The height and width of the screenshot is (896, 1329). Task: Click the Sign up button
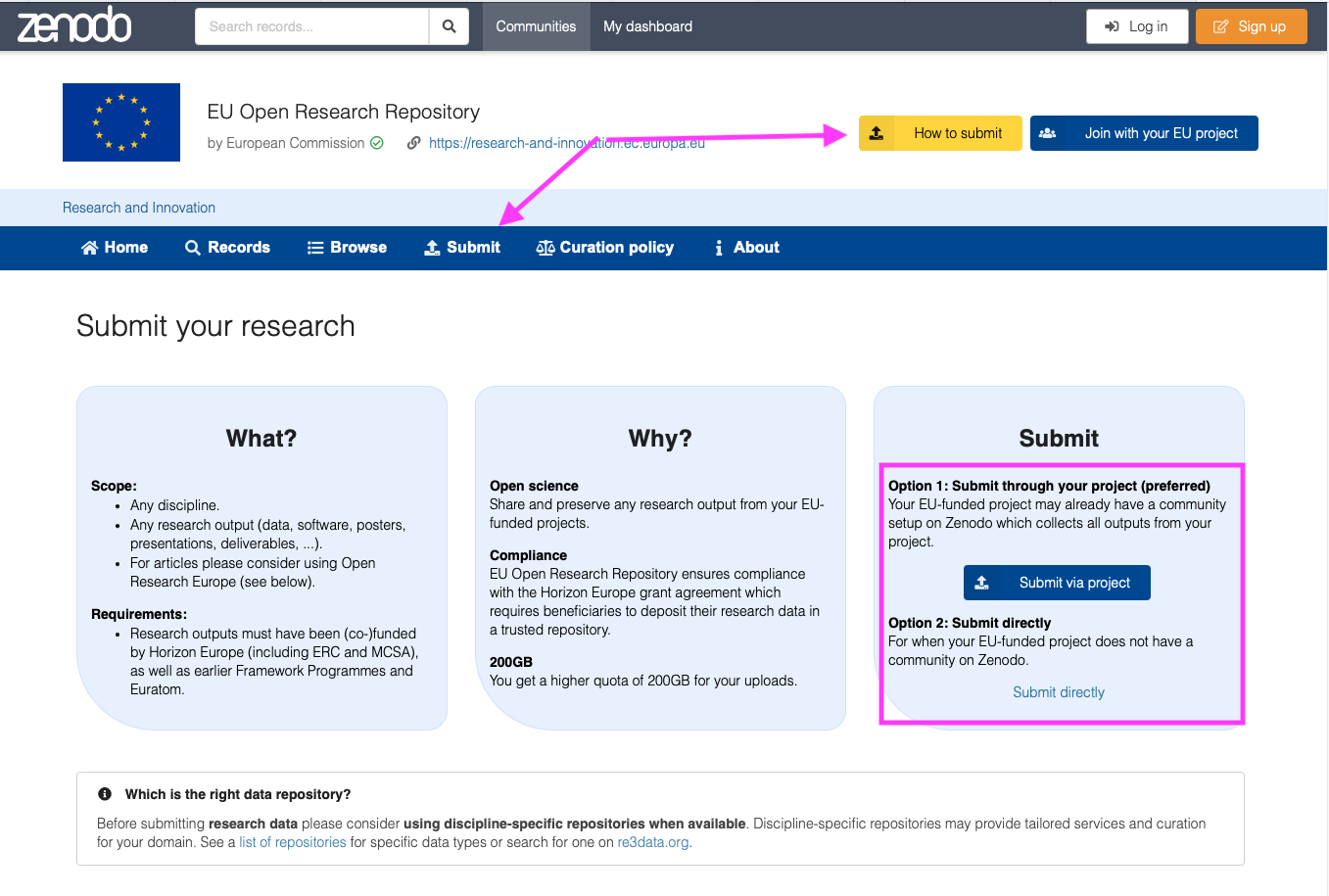(1252, 26)
